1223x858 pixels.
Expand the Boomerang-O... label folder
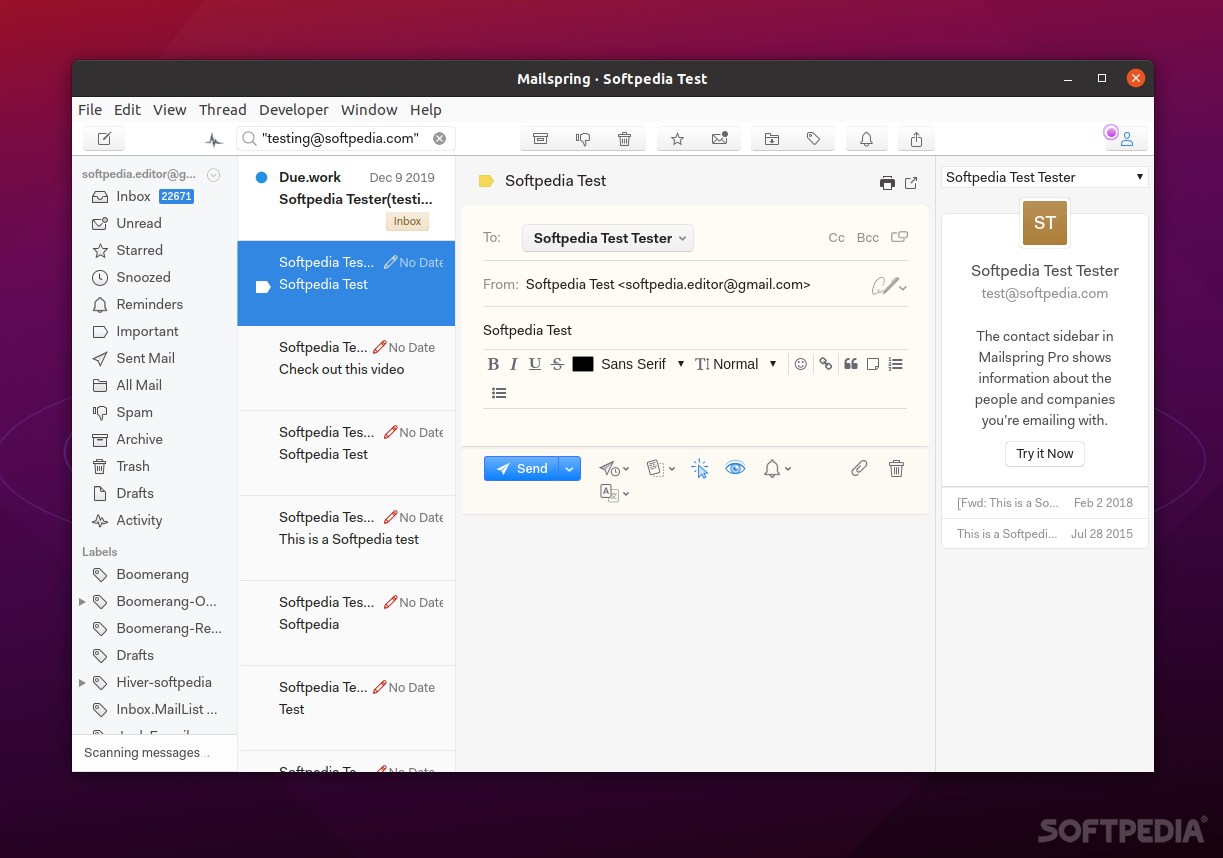click(x=82, y=602)
